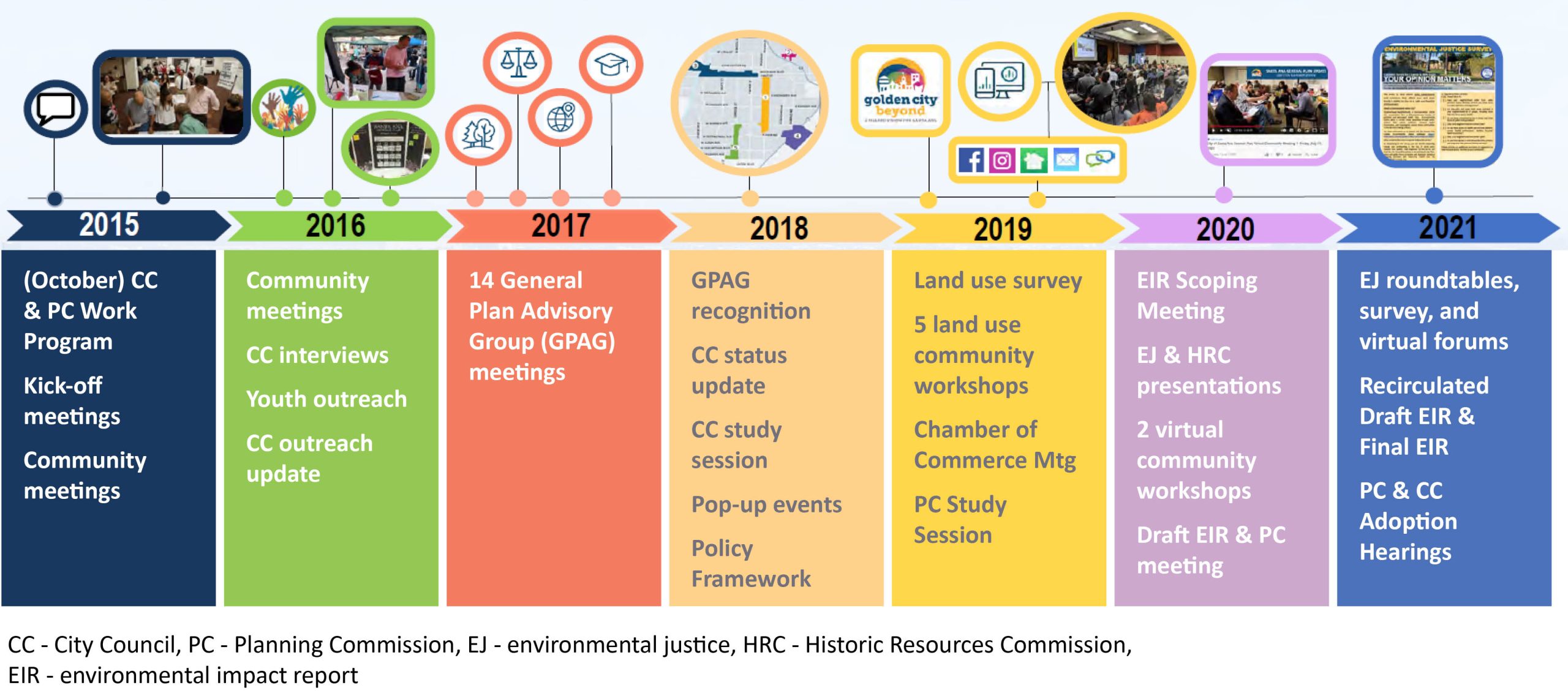
Task: Click the community meeting photo in 2016
Action: point(370,55)
